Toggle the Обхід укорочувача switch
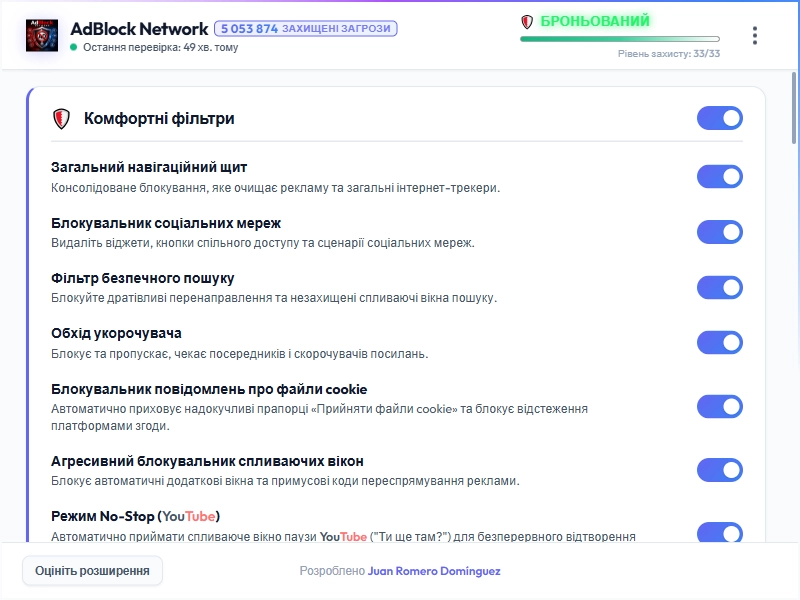This screenshot has height=600, width=800. (719, 342)
